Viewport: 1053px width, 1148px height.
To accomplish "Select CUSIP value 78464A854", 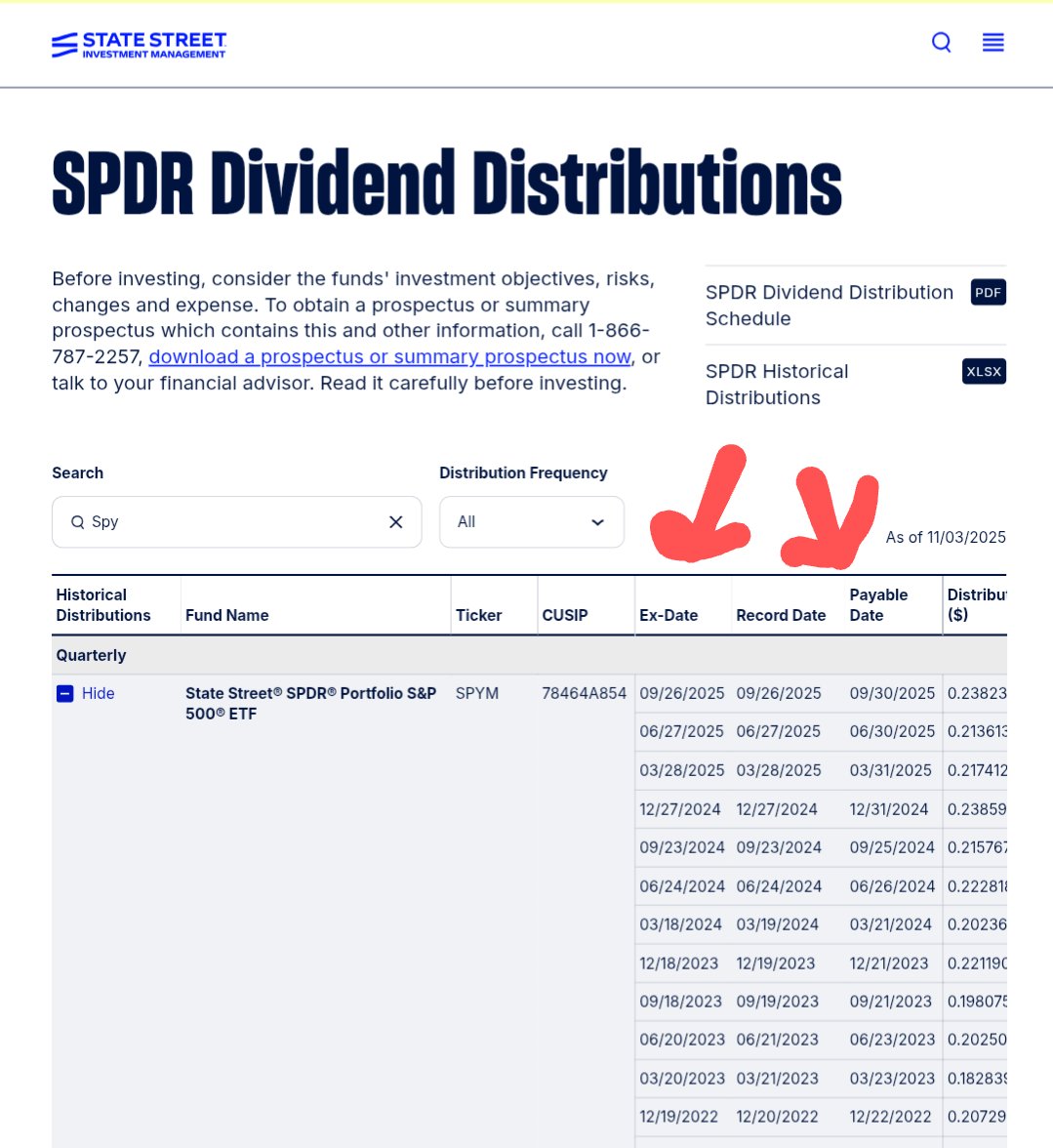I will point(584,693).
